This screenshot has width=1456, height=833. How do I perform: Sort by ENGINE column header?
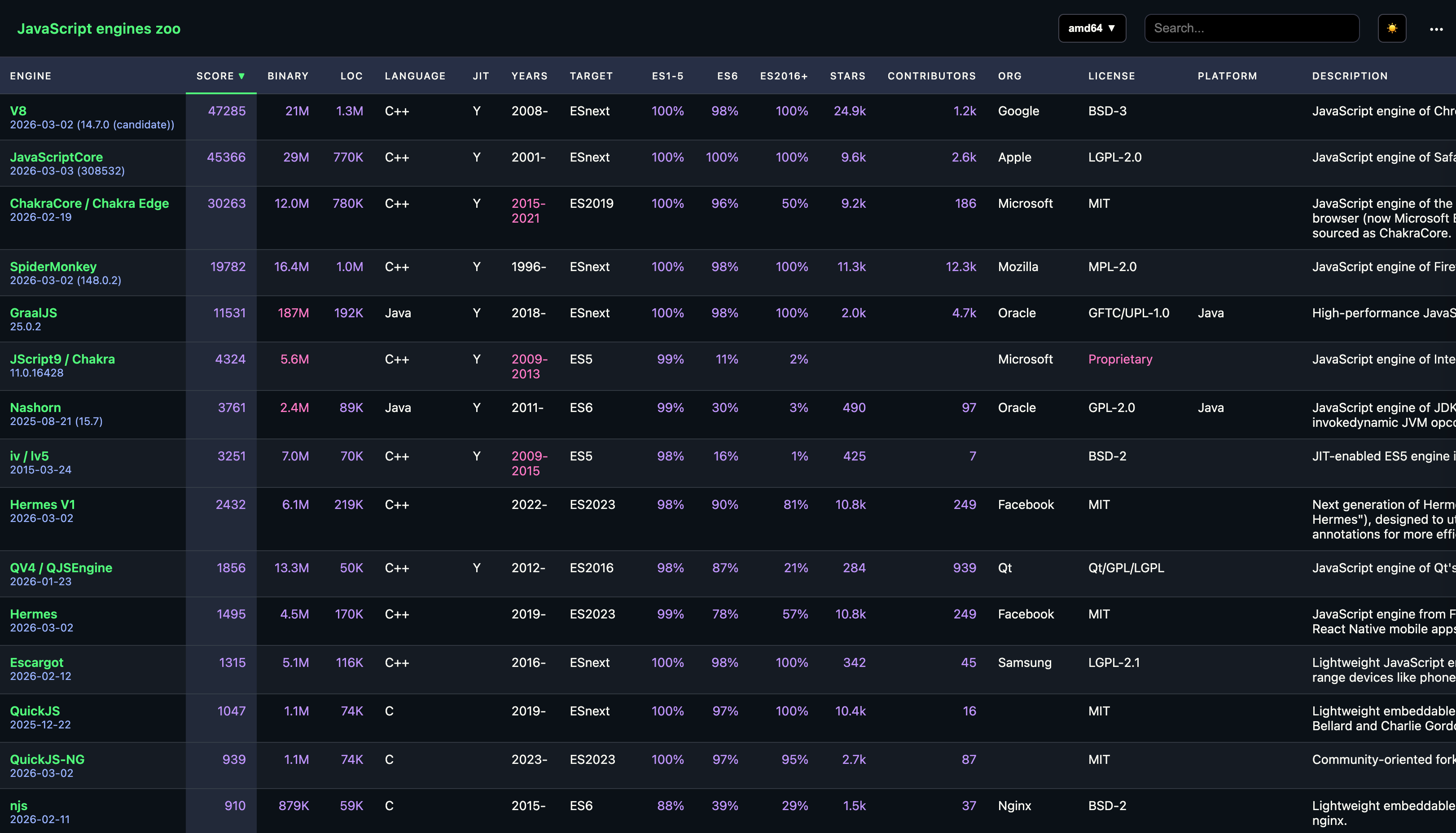click(31, 76)
